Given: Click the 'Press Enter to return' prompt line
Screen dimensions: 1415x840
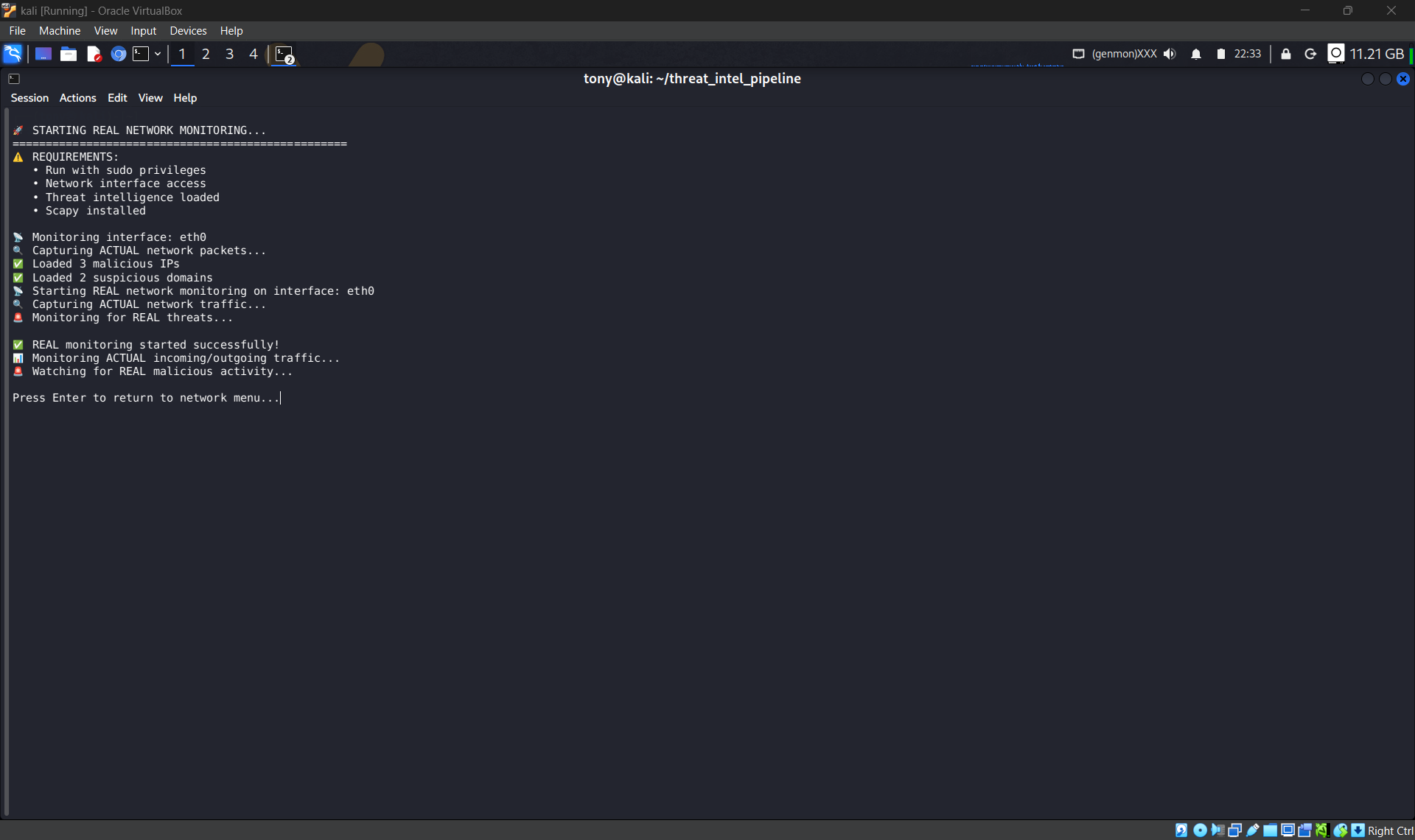Looking at the screenshot, I should pos(146,398).
